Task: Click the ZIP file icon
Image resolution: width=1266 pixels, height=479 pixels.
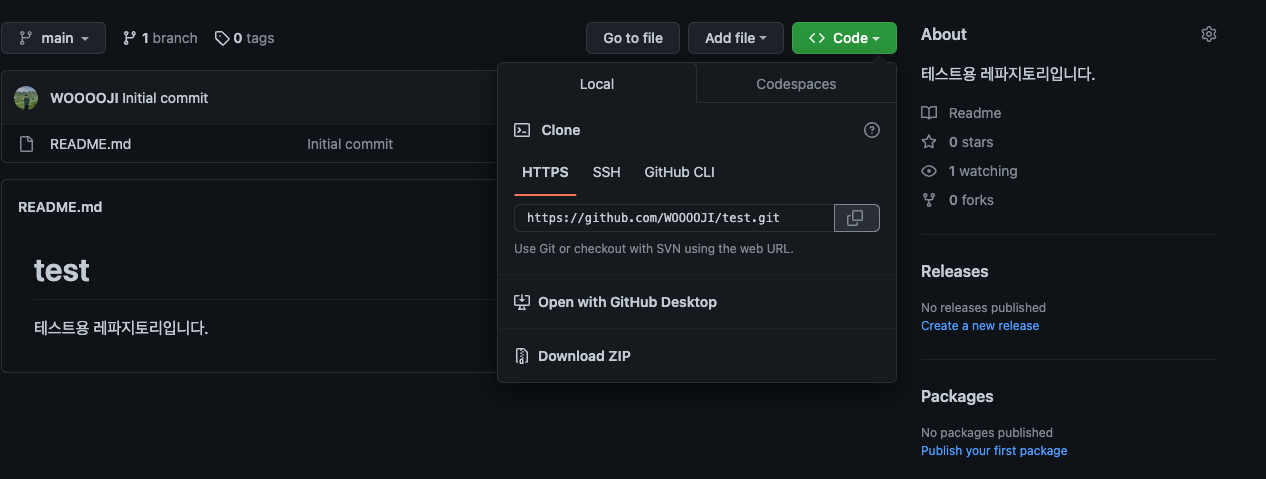Action: [521, 356]
